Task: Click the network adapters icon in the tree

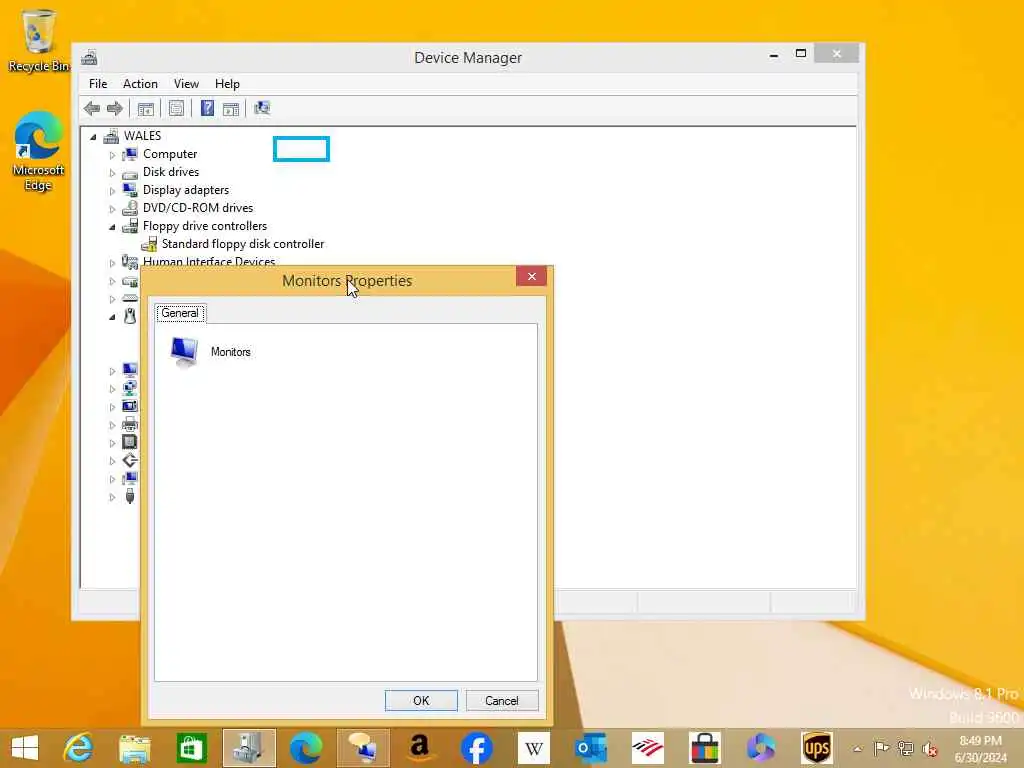Action: (x=130, y=389)
